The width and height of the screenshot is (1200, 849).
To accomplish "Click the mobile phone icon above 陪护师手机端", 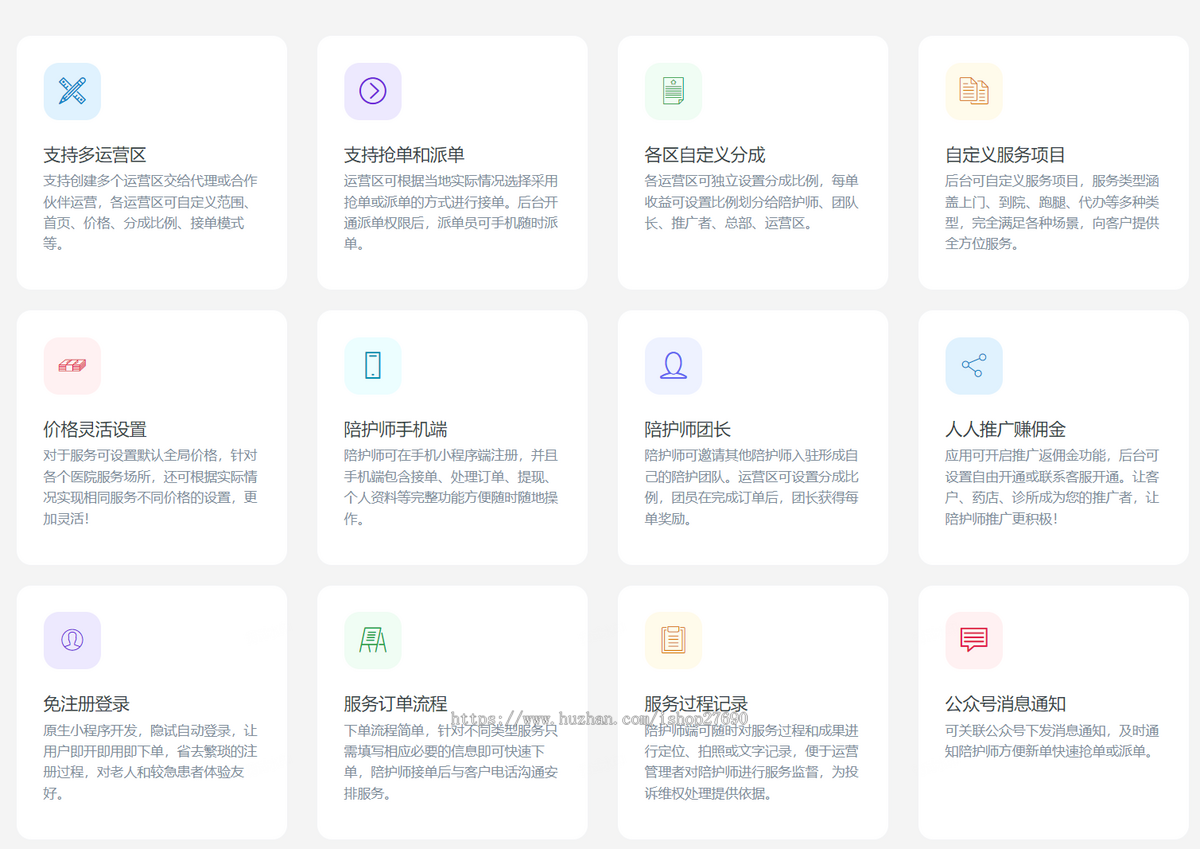I will click(373, 366).
